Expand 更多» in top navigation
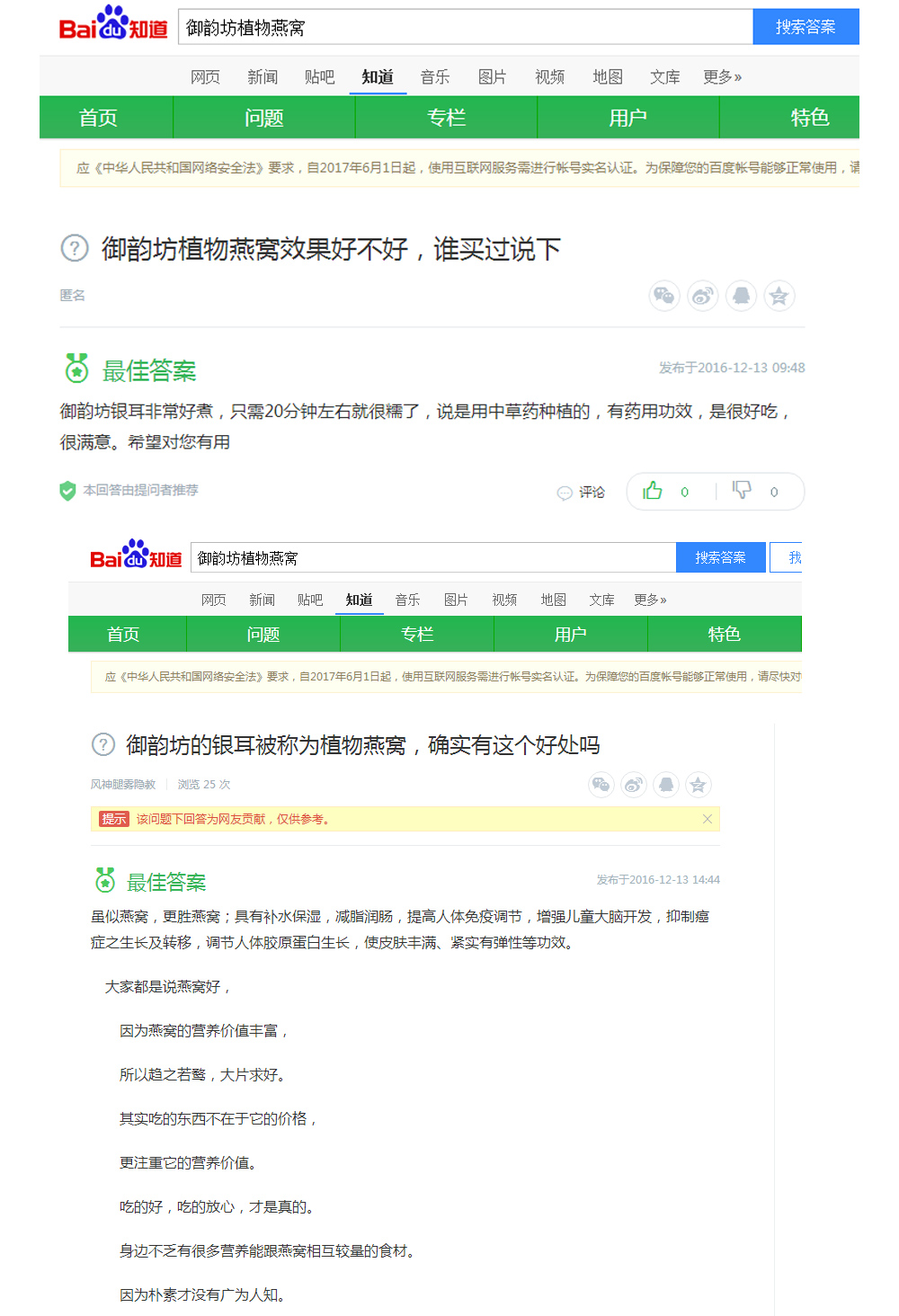Screen dimensions: 899x1316 click(723, 77)
